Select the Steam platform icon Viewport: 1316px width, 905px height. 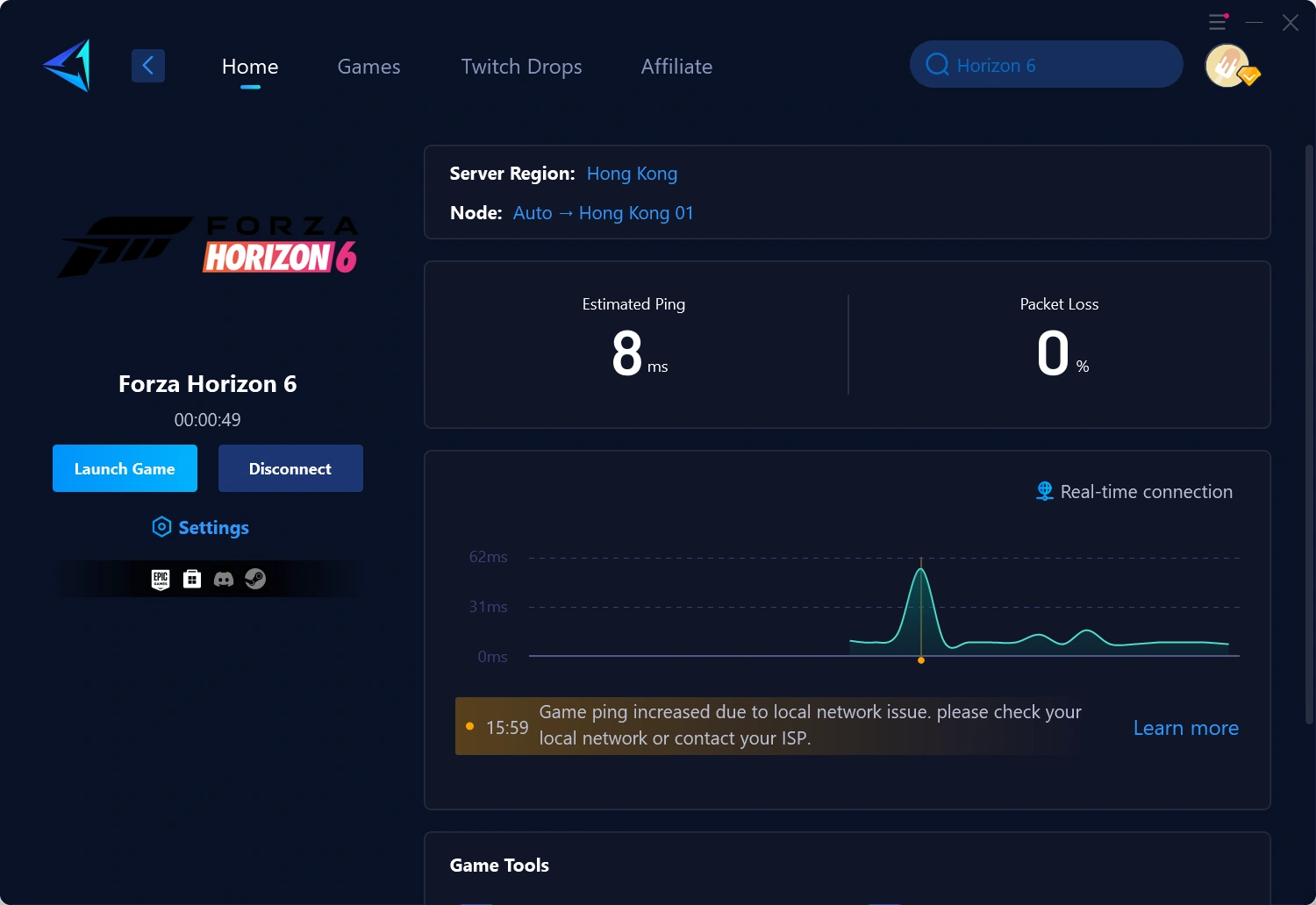coord(255,579)
